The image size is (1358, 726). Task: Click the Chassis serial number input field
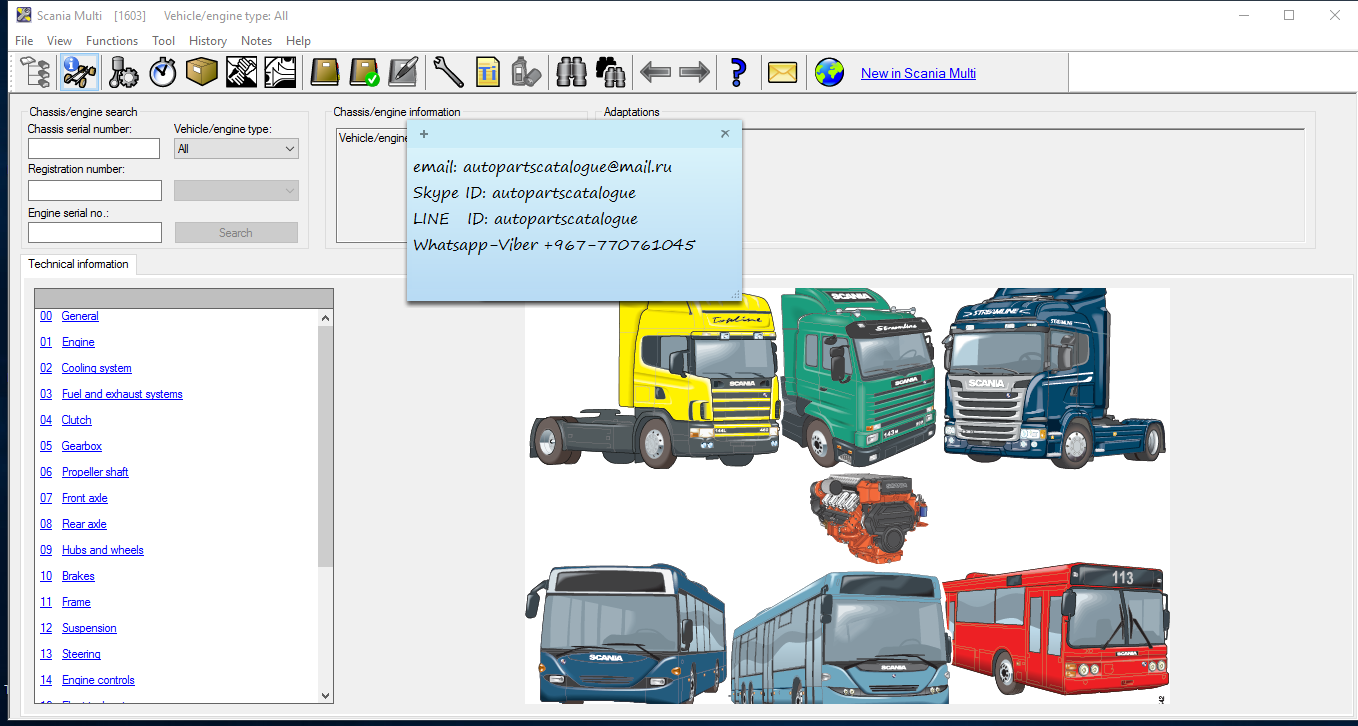point(94,149)
